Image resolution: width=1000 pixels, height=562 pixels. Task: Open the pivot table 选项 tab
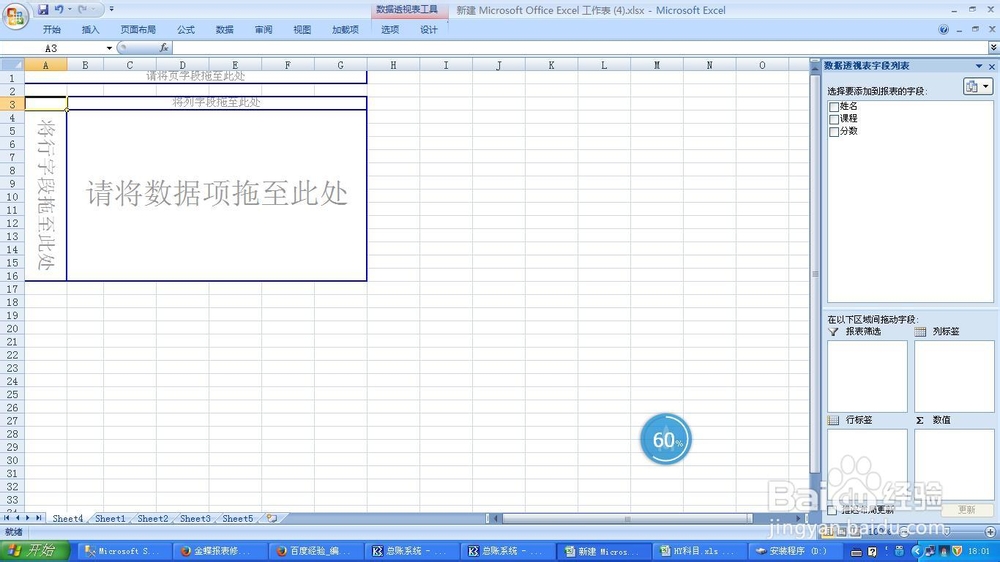tap(390, 30)
